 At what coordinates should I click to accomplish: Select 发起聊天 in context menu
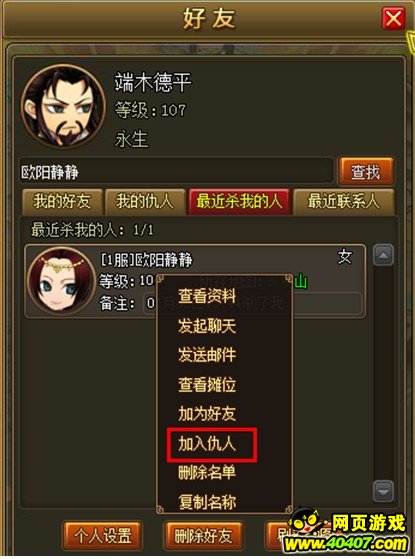click(207, 325)
